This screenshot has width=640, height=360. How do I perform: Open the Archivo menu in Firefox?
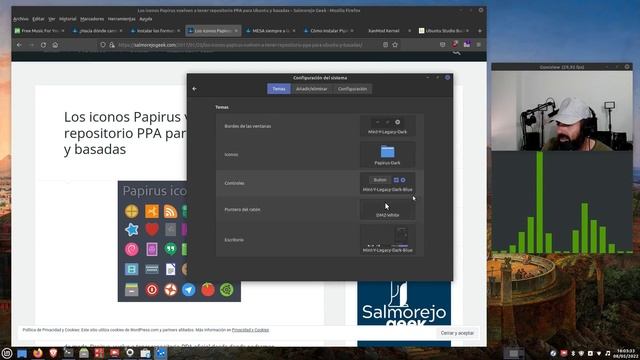coord(21,19)
